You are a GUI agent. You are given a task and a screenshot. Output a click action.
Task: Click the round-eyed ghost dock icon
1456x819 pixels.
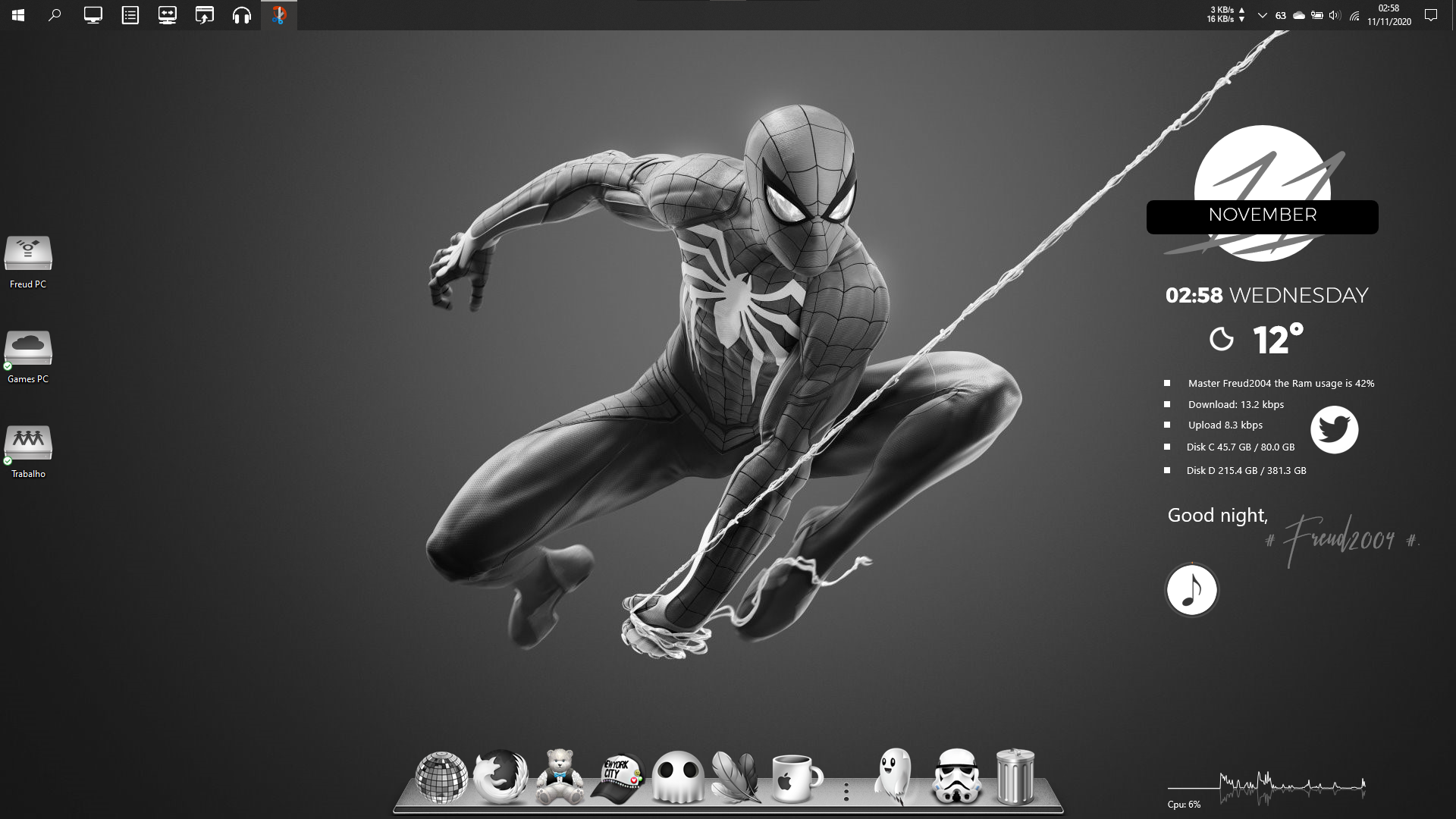coord(677,777)
